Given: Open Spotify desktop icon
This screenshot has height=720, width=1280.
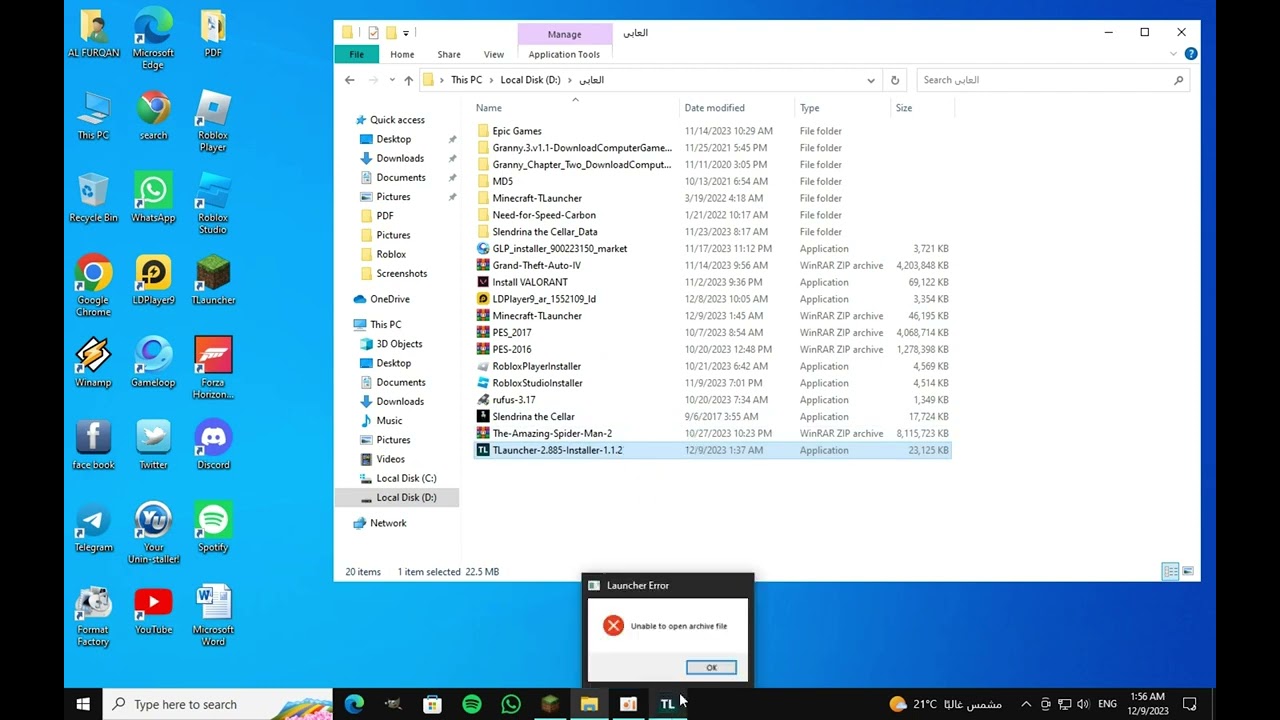Looking at the screenshot, I should pyautogui.click(x=213, y=527).
